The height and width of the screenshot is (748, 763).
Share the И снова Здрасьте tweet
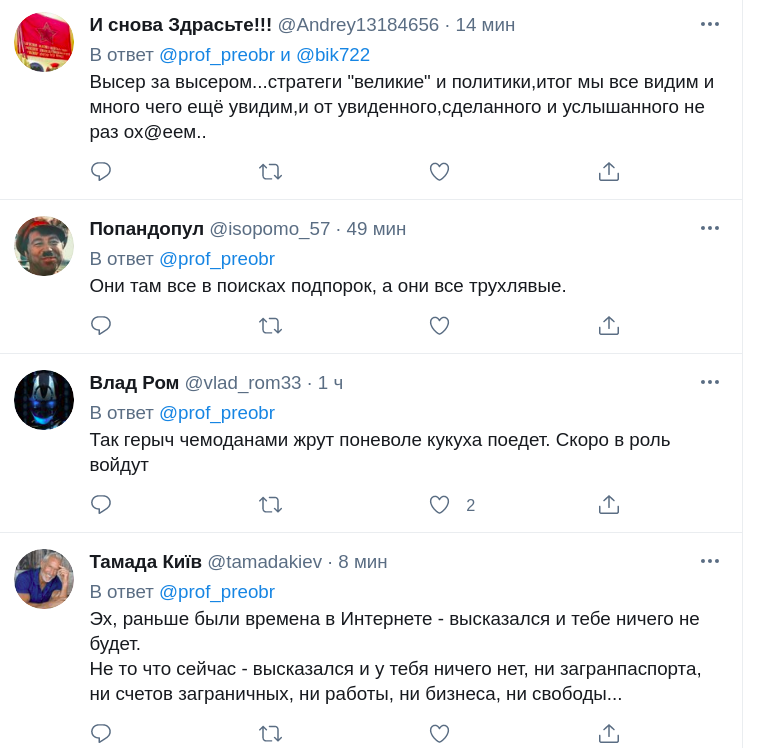click(609, 172)
